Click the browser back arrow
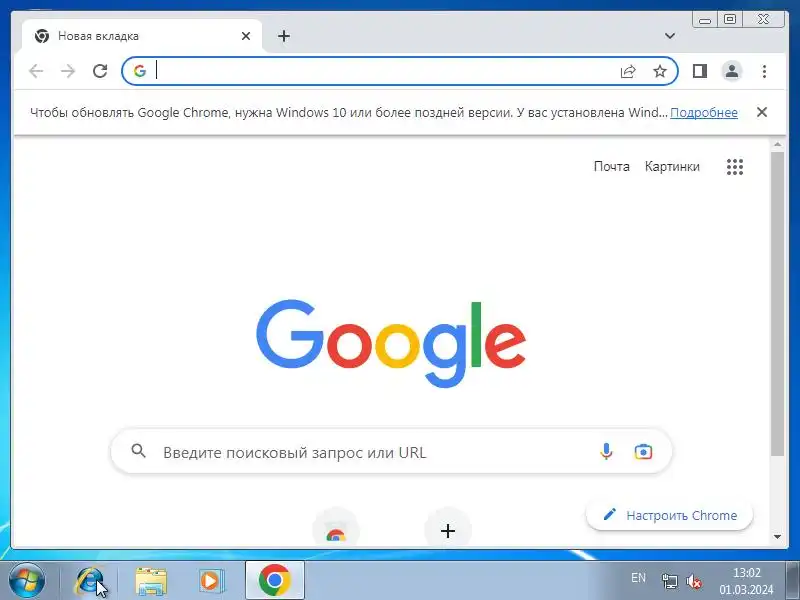Viewport: 800px width, 600px height. coord(36,71)
